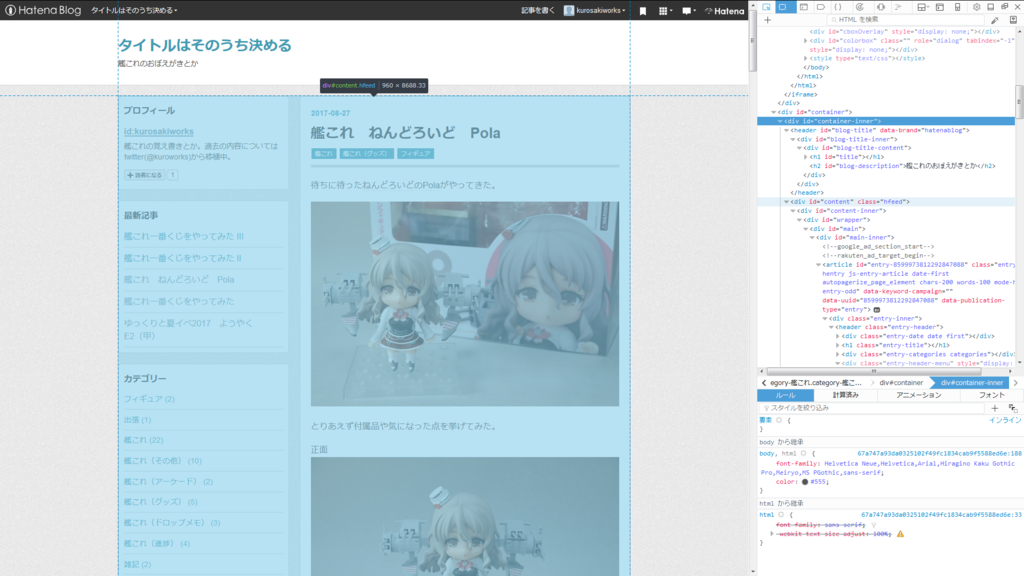Toggle the split console icon
1024x576 pixels.
[940, 7]
